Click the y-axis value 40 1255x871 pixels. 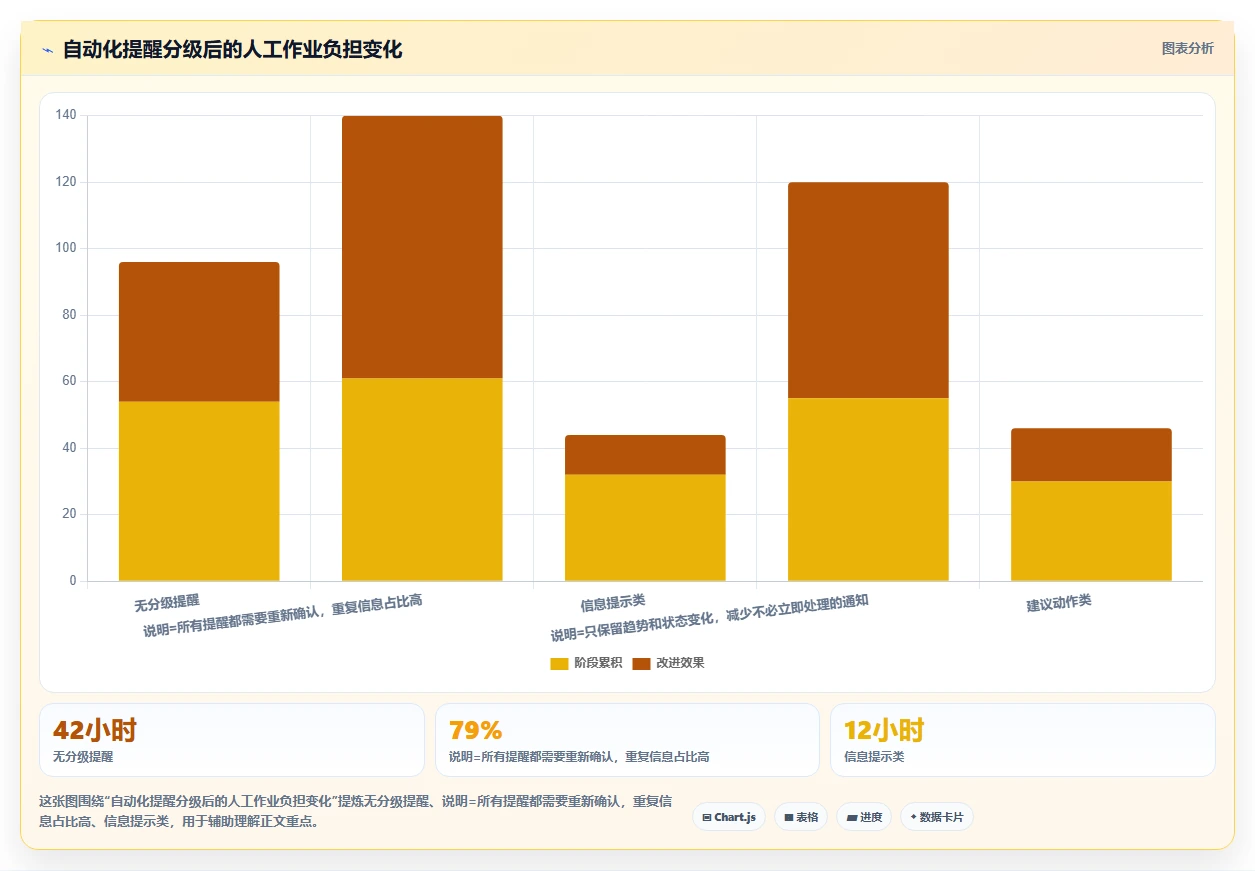[69, 448]
